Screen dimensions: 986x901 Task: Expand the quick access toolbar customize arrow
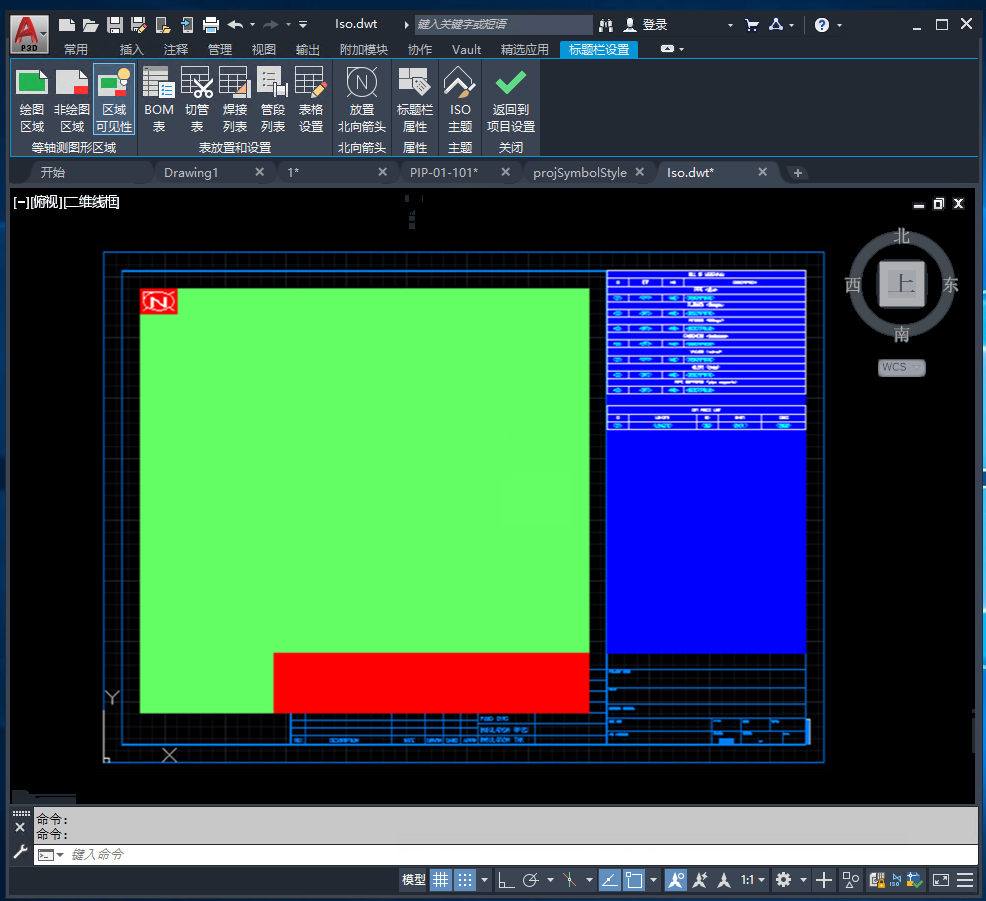(x=302, y=25)
